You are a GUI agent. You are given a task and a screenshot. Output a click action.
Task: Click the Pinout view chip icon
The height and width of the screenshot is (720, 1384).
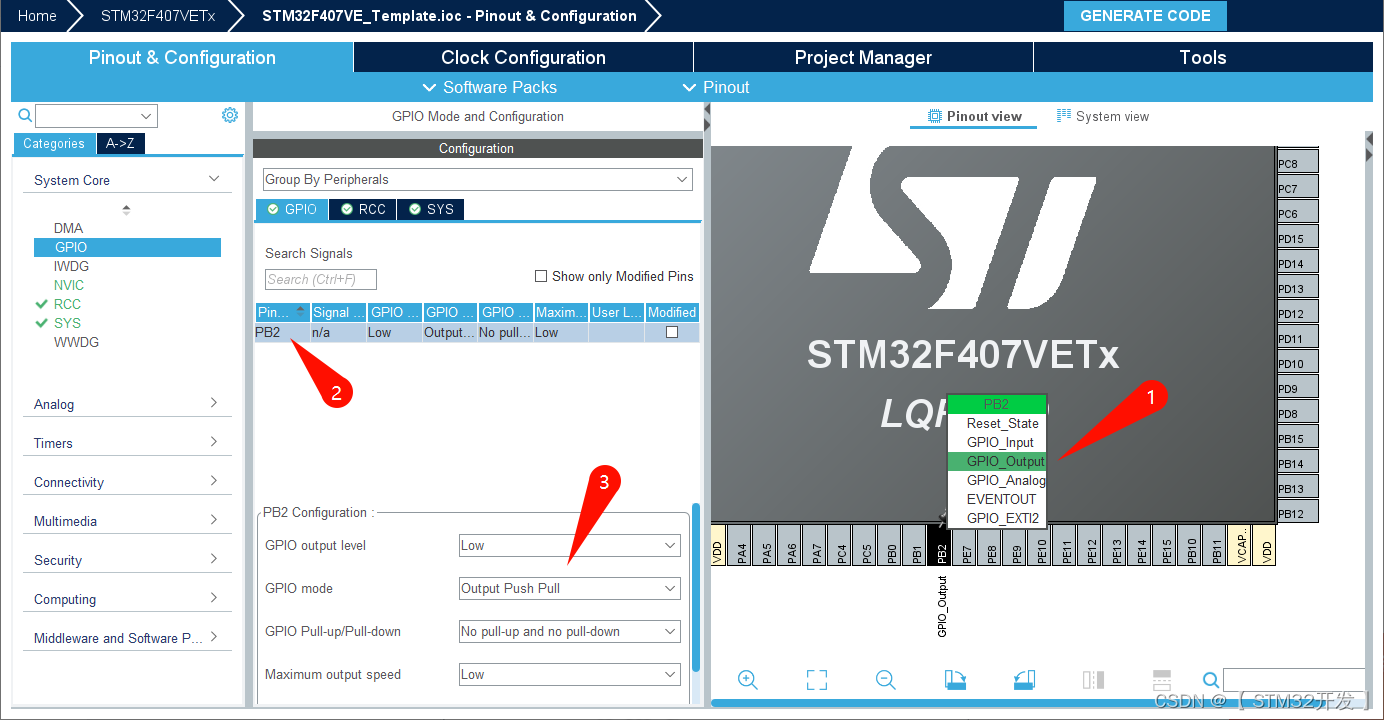pos(935,116)
